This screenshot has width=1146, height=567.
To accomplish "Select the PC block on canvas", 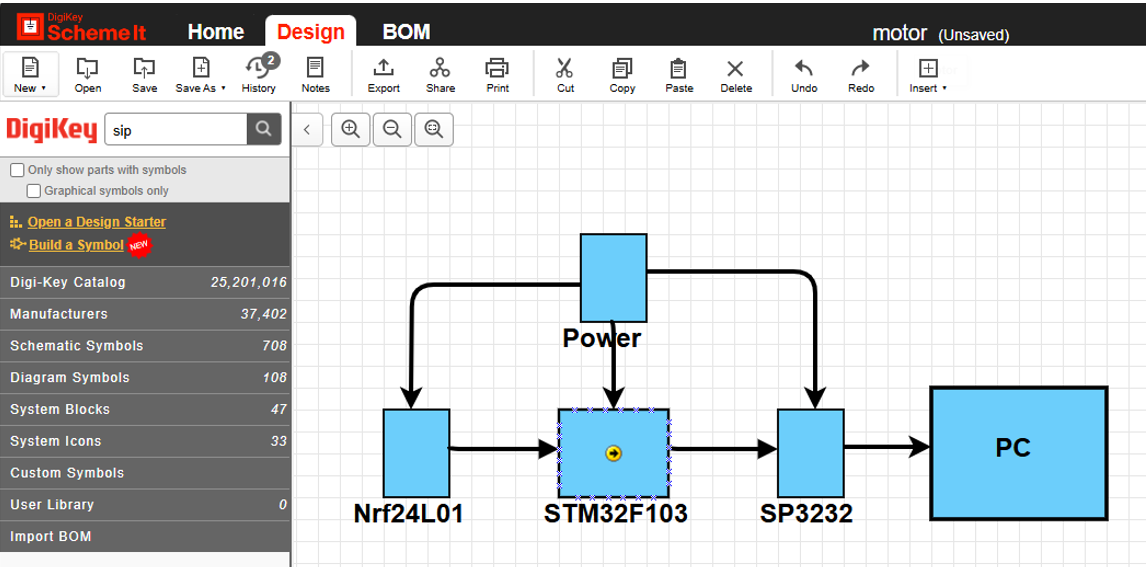I will (1019, 453).
